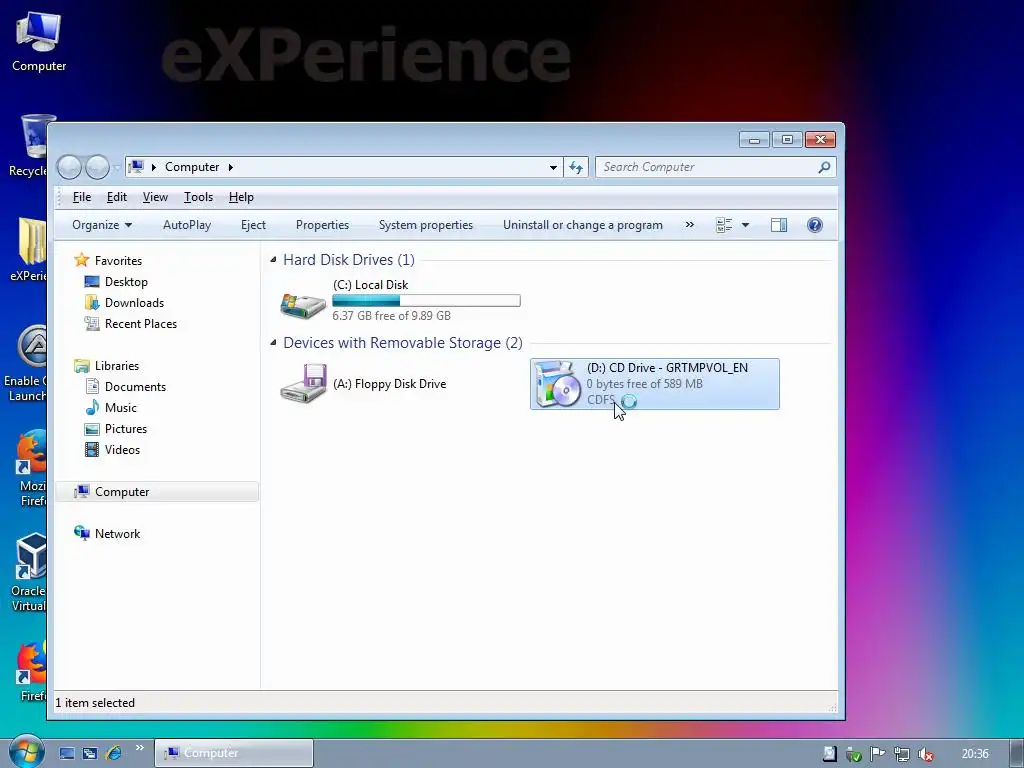The height and width of the screenshot is (768, 1024).
Task: Click the 6.37 GB free text
Action: coord(391,316)
